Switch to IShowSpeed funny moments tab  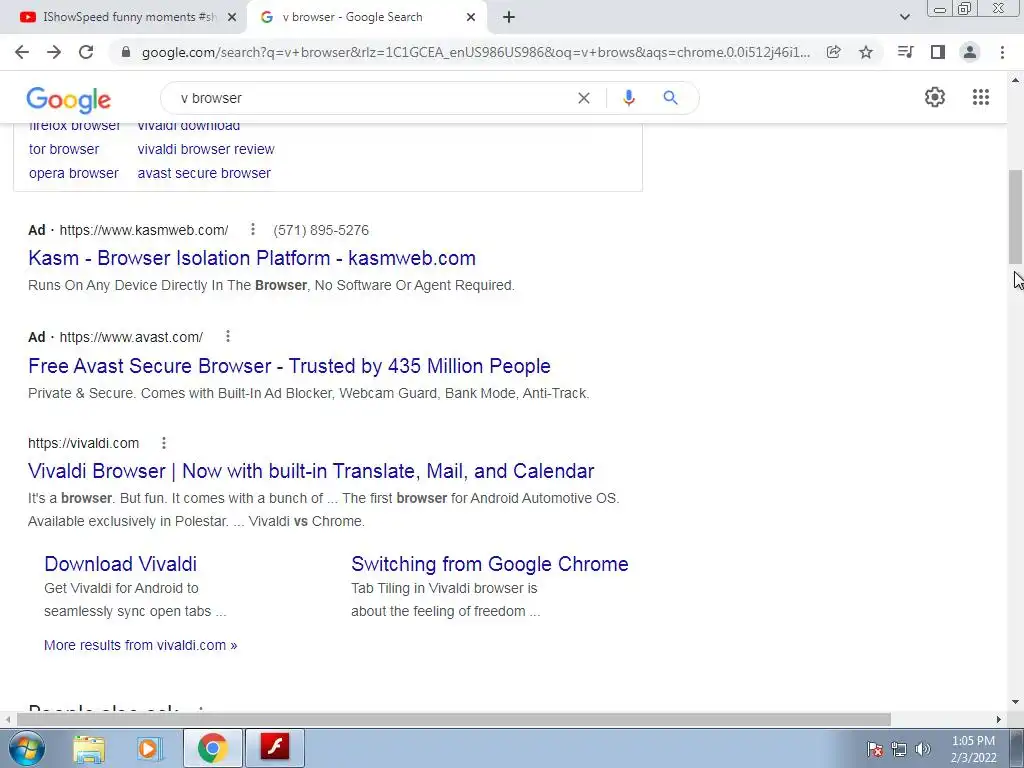pos(123,17)
